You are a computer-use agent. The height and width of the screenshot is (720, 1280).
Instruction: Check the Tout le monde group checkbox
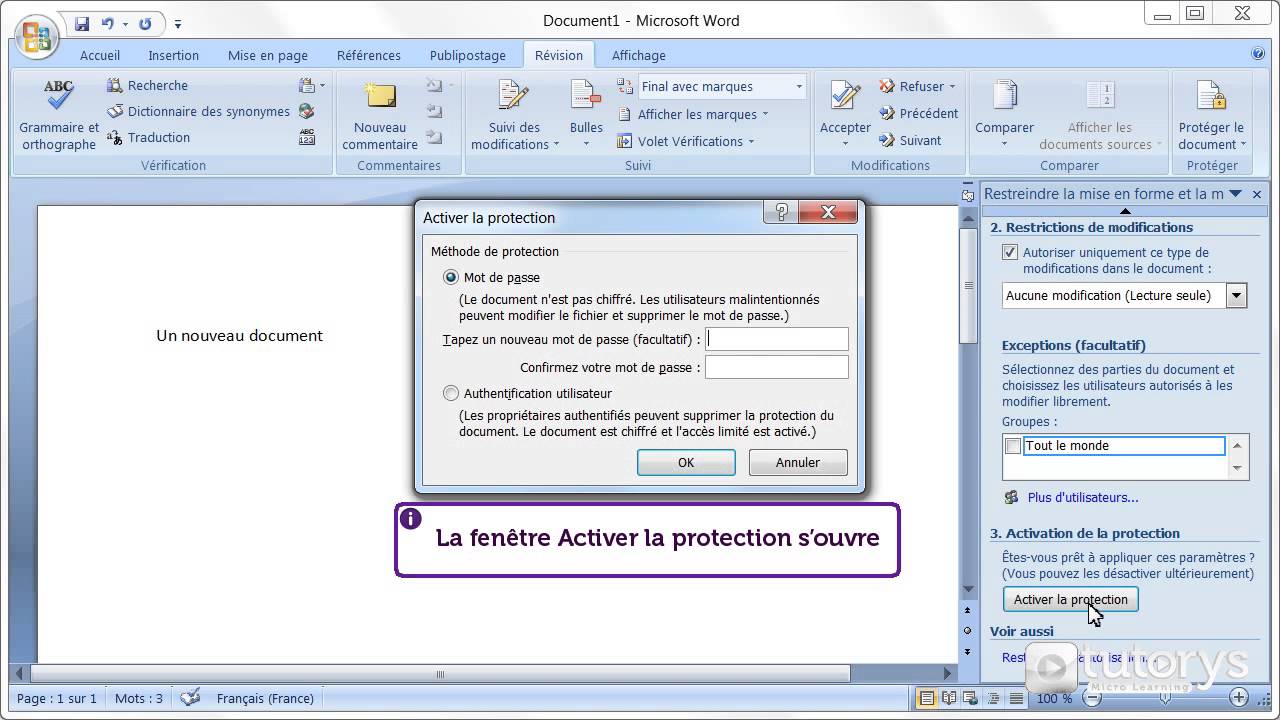(1013, 446)
